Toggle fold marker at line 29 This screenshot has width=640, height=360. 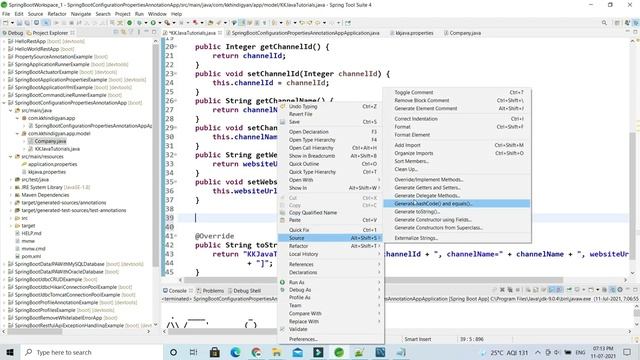[x=176, y=127]
